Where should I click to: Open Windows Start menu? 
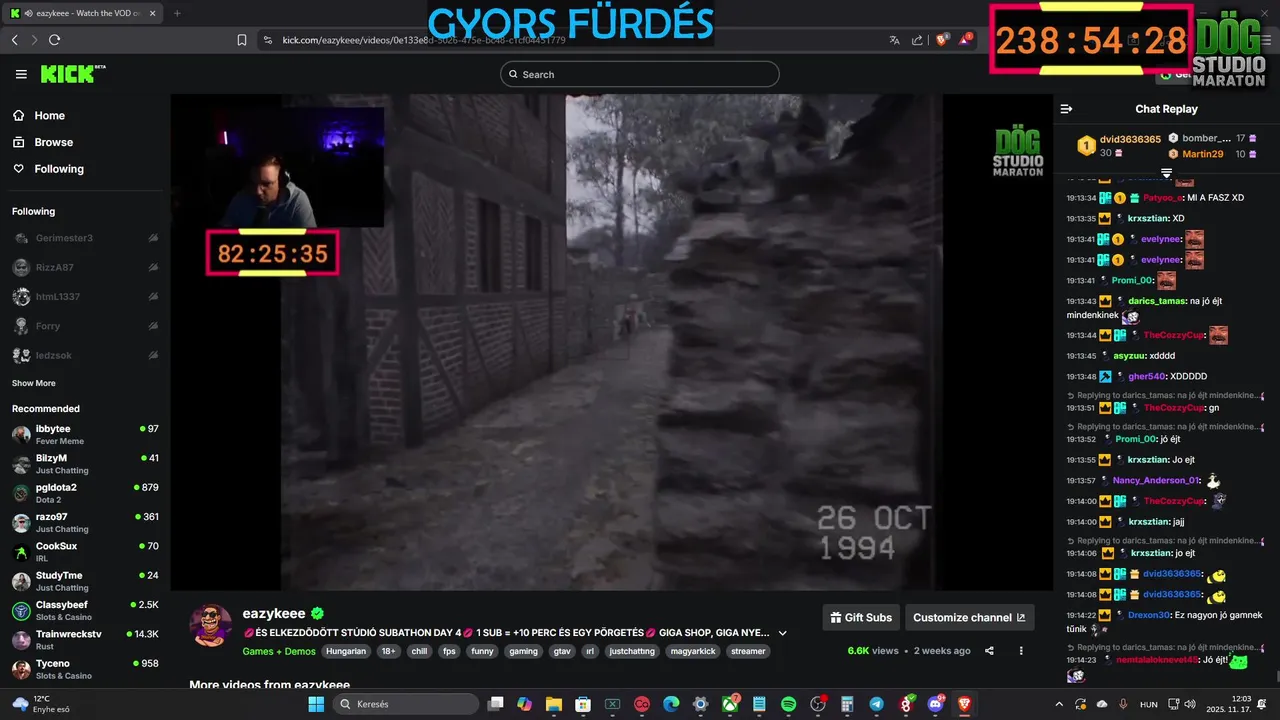(316, 704)
